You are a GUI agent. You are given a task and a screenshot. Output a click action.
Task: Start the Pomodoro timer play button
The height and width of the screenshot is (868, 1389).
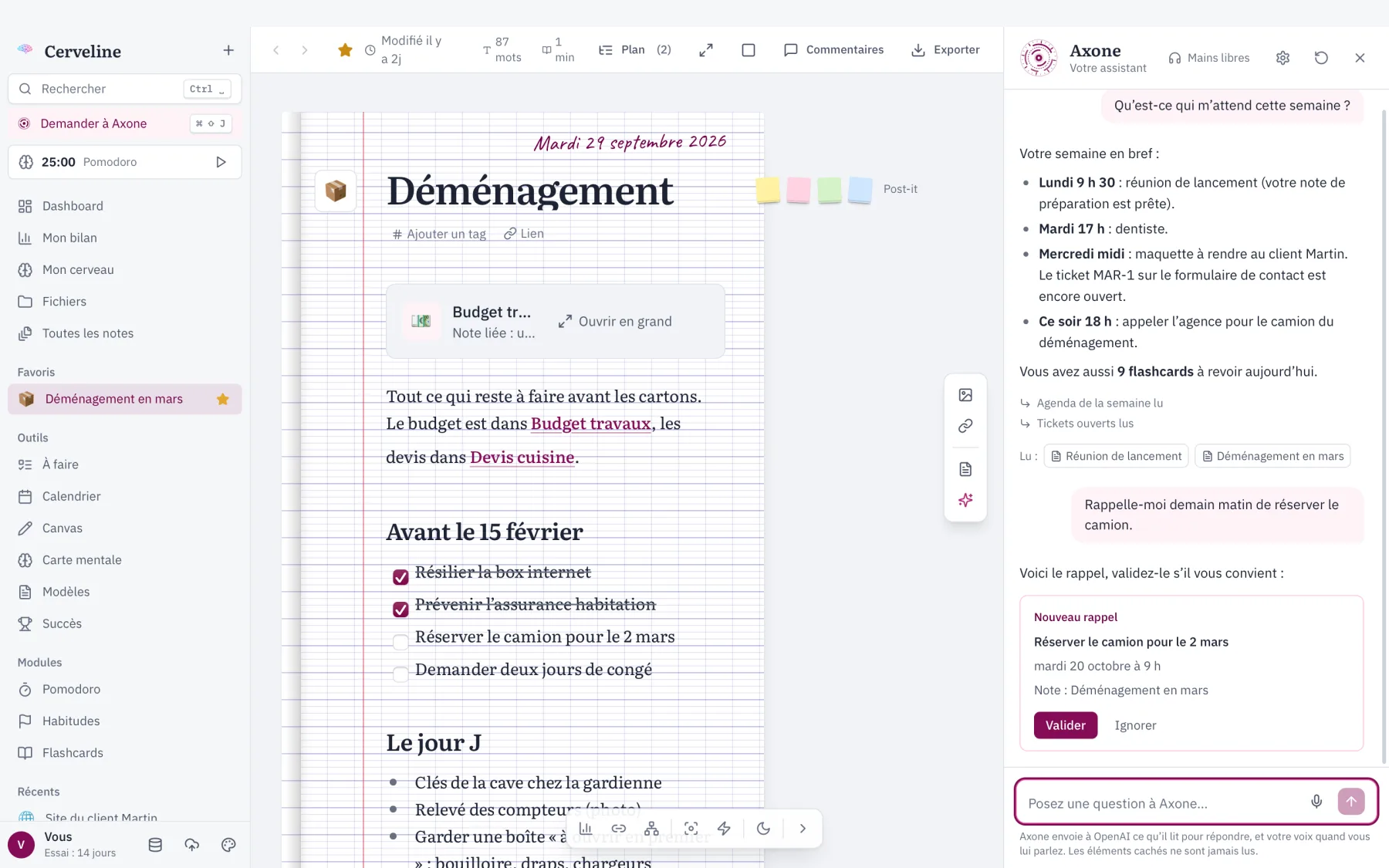tap(221, 162)
